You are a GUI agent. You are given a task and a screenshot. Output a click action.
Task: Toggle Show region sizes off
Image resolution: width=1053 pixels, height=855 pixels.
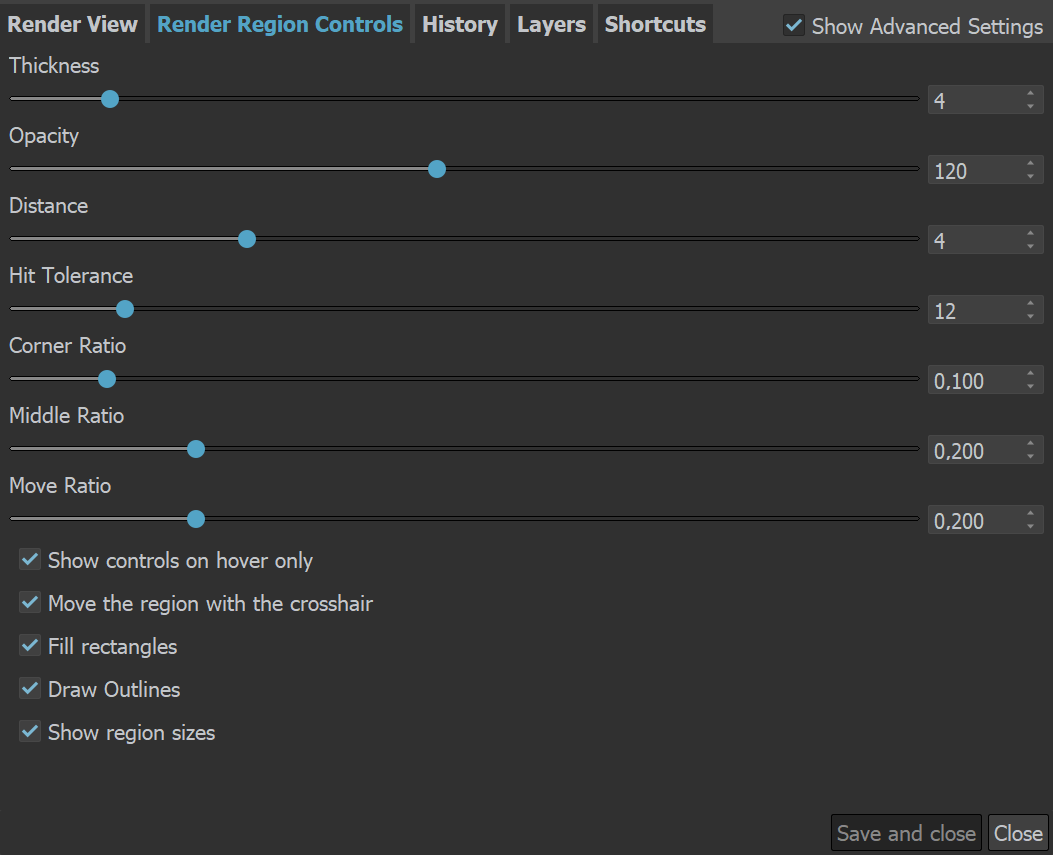point(29,731)
